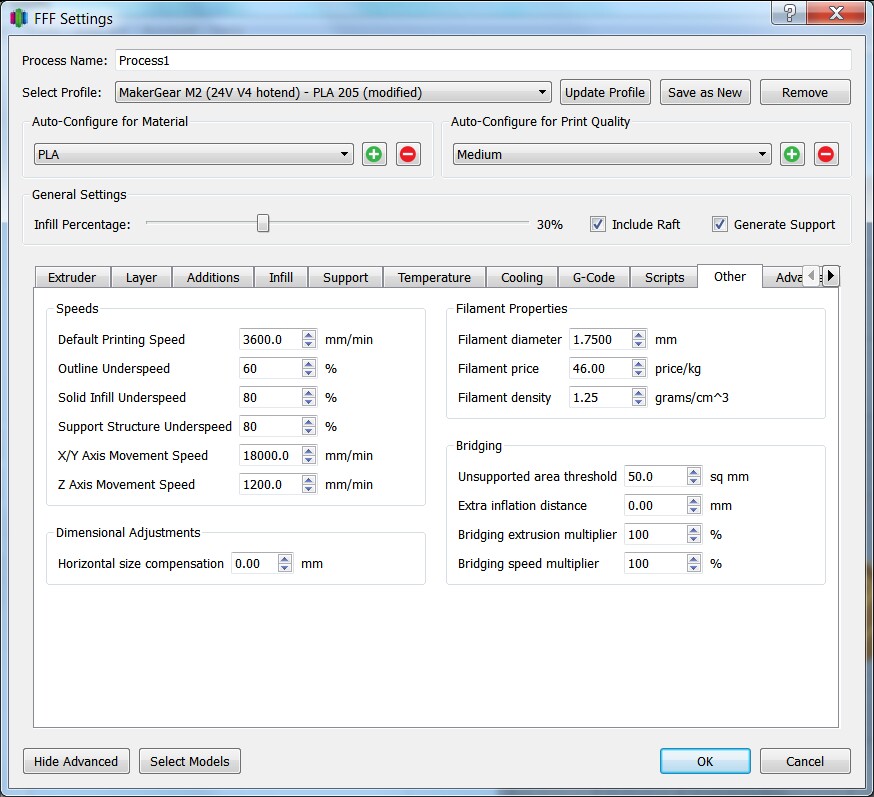Uncheck the Generate Support option
The image size is (874, 797).
720,224
